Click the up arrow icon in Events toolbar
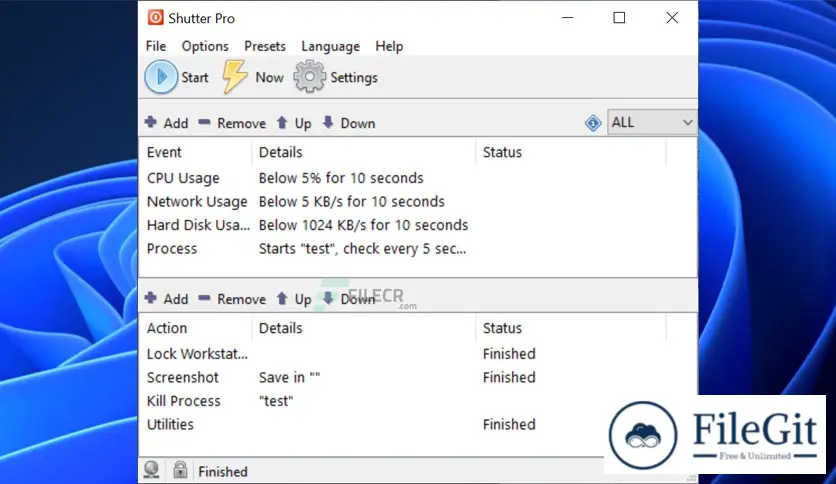 (x=282, y=123)
